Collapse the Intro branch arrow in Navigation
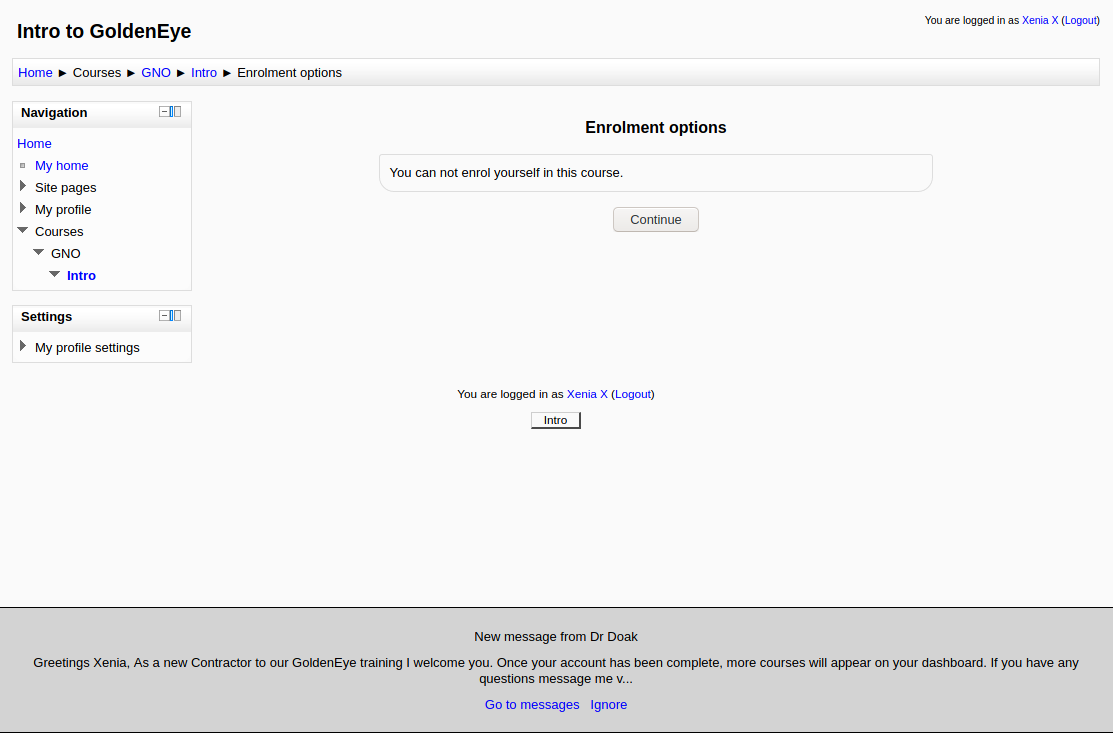The image size is (1113, 733). pos(55,274)
